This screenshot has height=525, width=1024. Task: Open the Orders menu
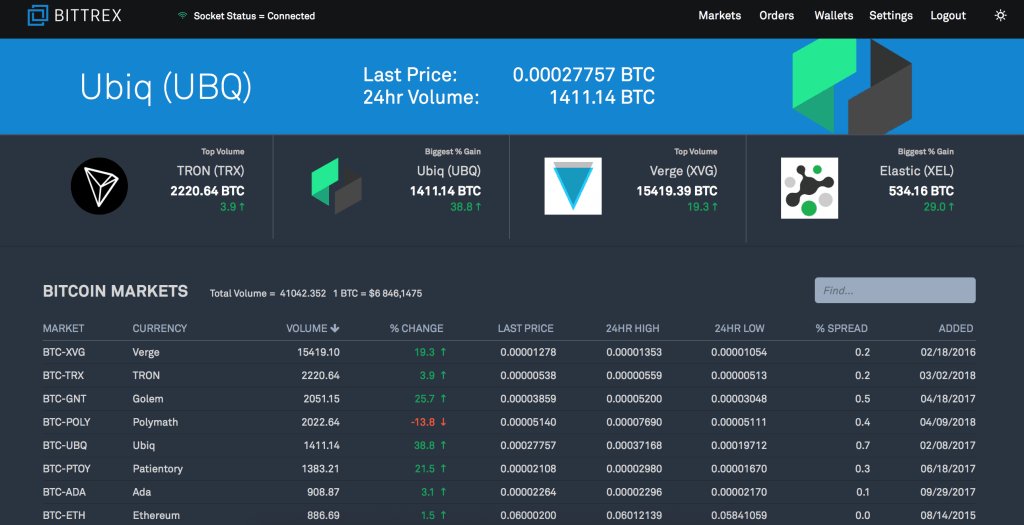click(776, 15)
